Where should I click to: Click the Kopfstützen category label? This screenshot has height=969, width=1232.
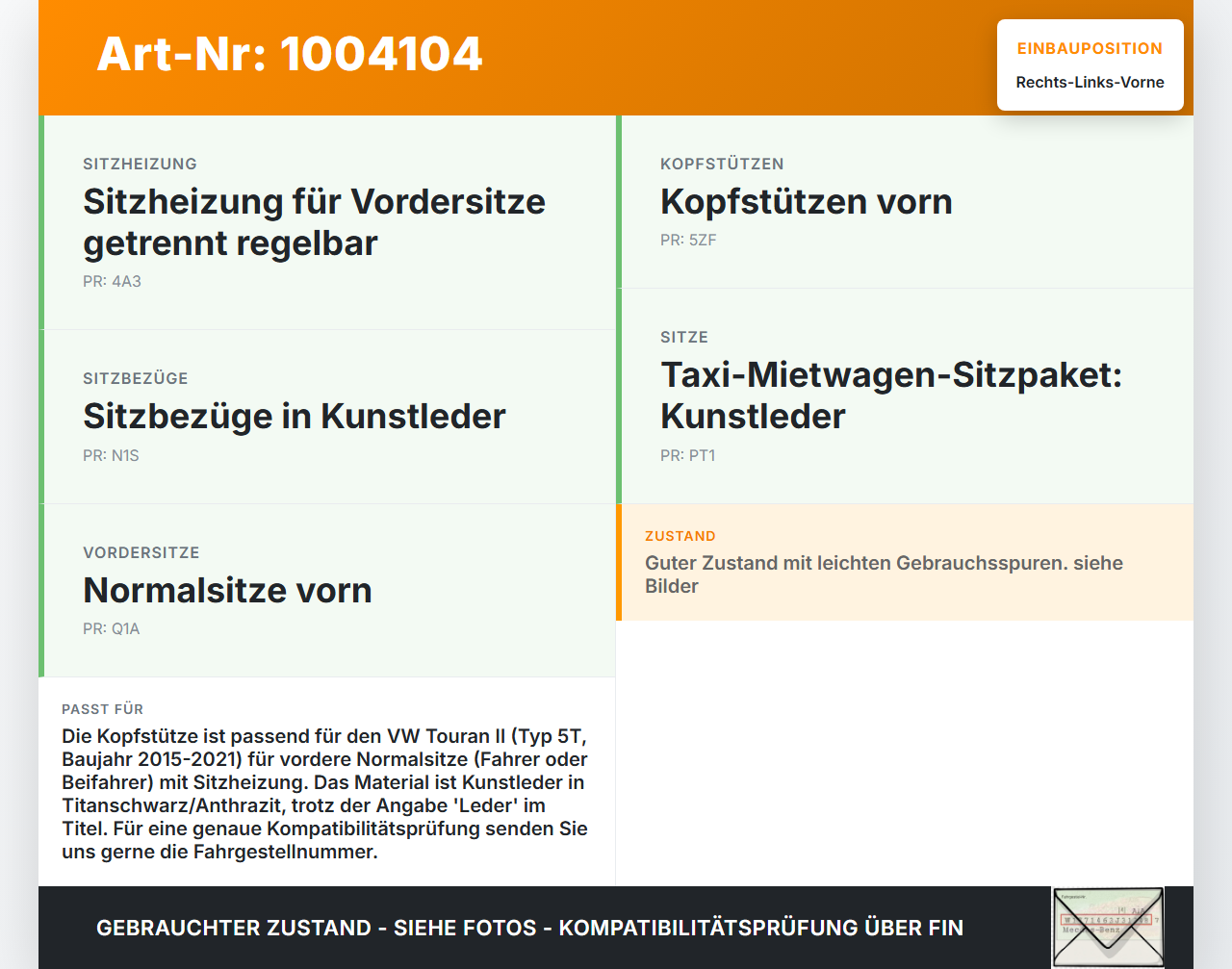(722, 164)
